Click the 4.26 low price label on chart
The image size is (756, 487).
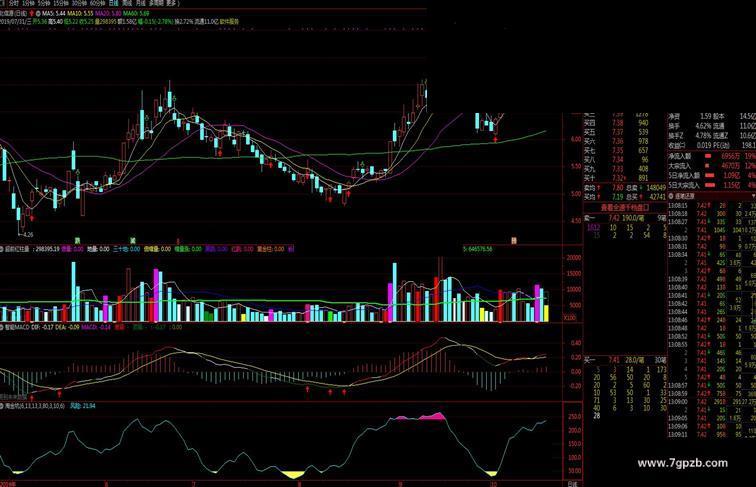(x=28, y=235)
